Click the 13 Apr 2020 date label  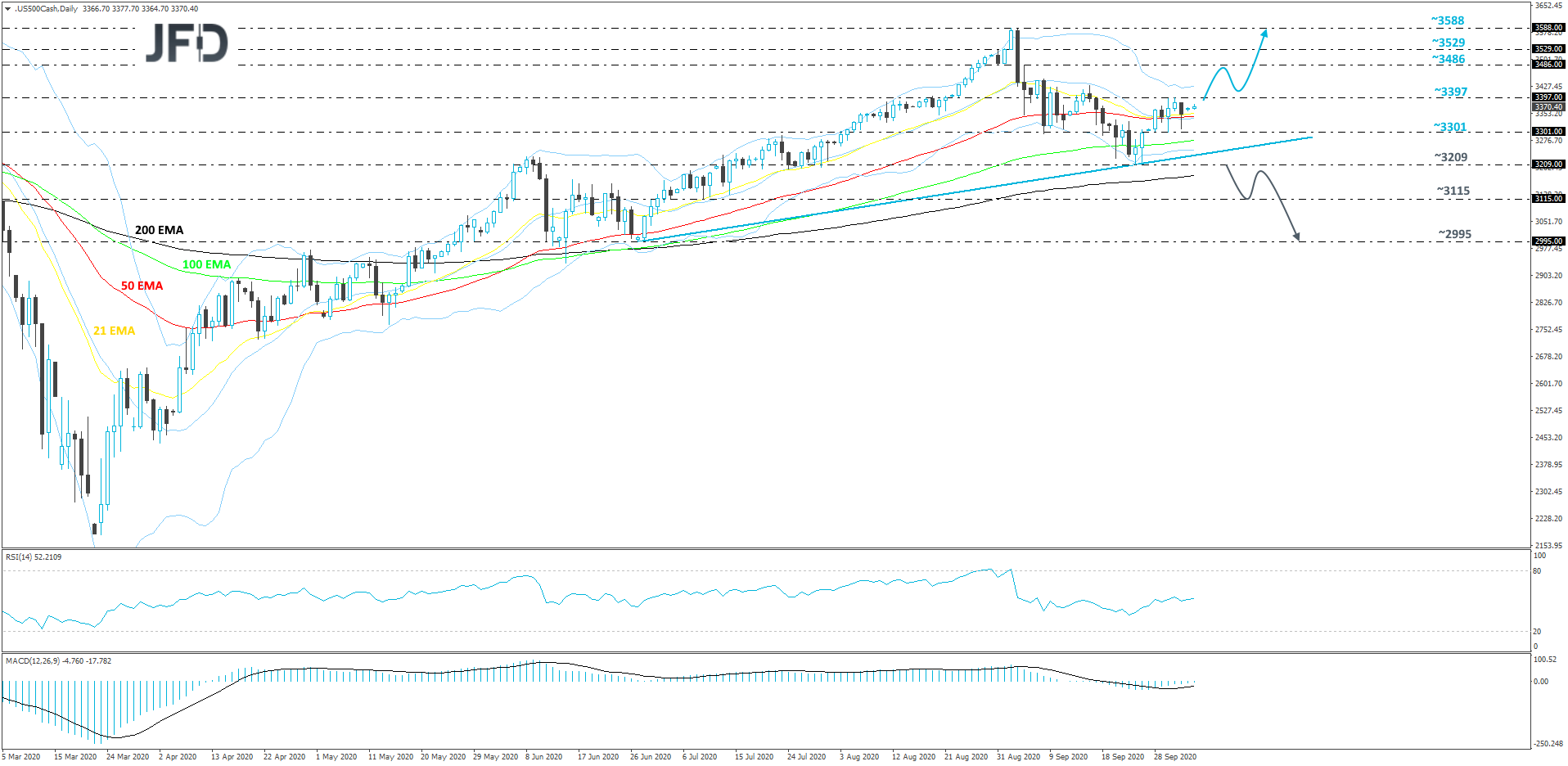point(232,757)
